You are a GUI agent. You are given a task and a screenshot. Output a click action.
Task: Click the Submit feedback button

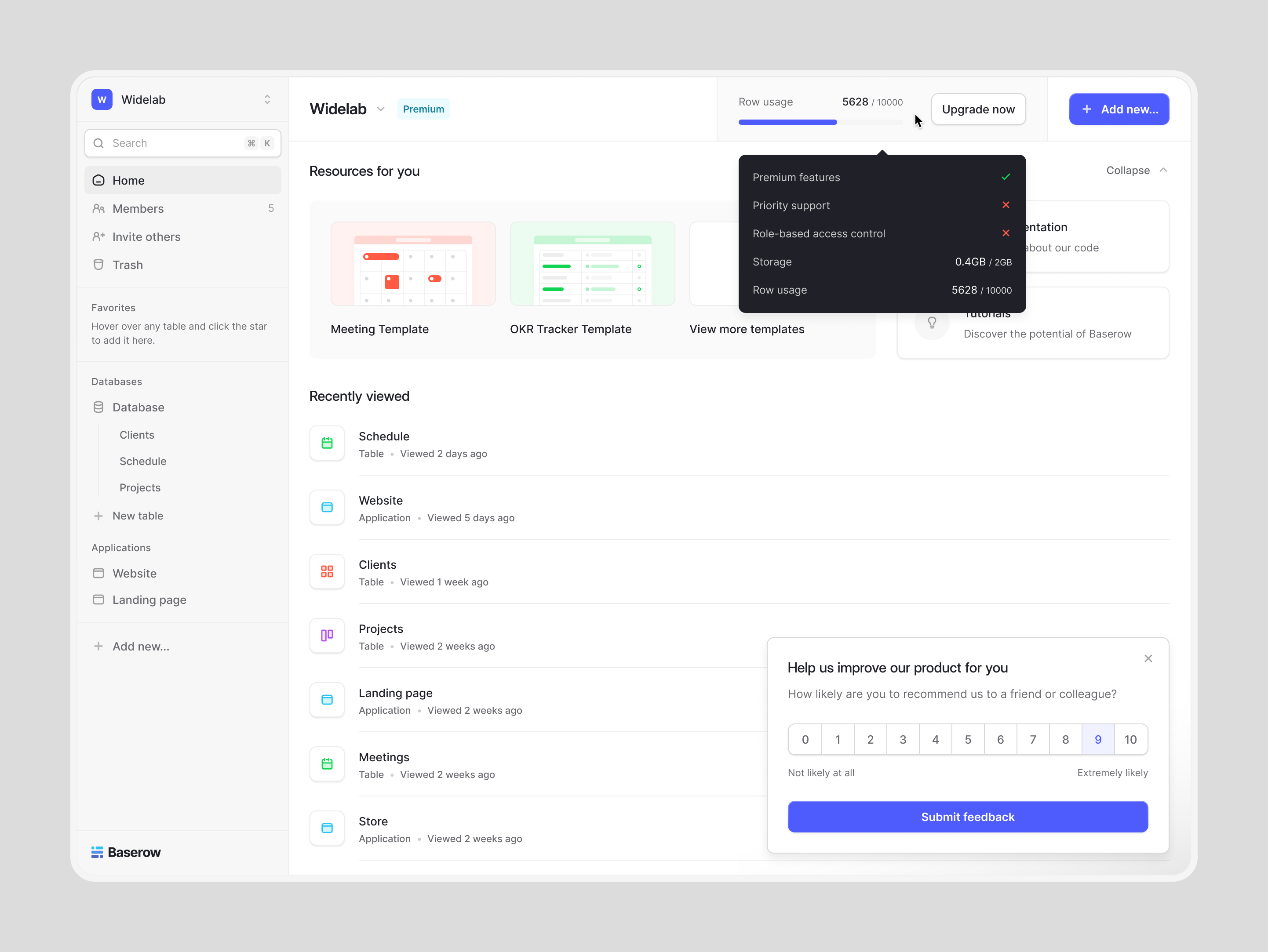pyautogui.click(x=968, y=818)
